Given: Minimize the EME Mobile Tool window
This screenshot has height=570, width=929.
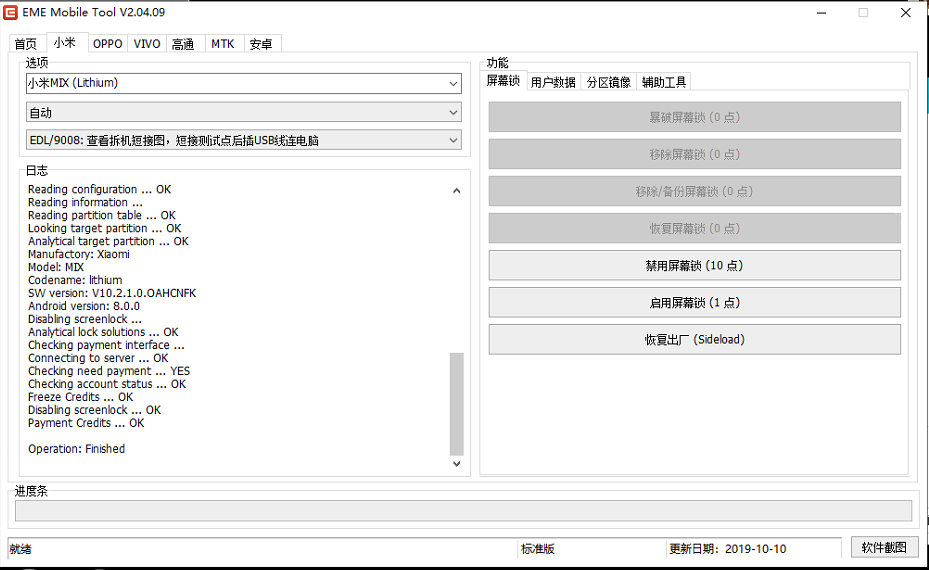Looking at the screenshot, I should pos(821,12).
